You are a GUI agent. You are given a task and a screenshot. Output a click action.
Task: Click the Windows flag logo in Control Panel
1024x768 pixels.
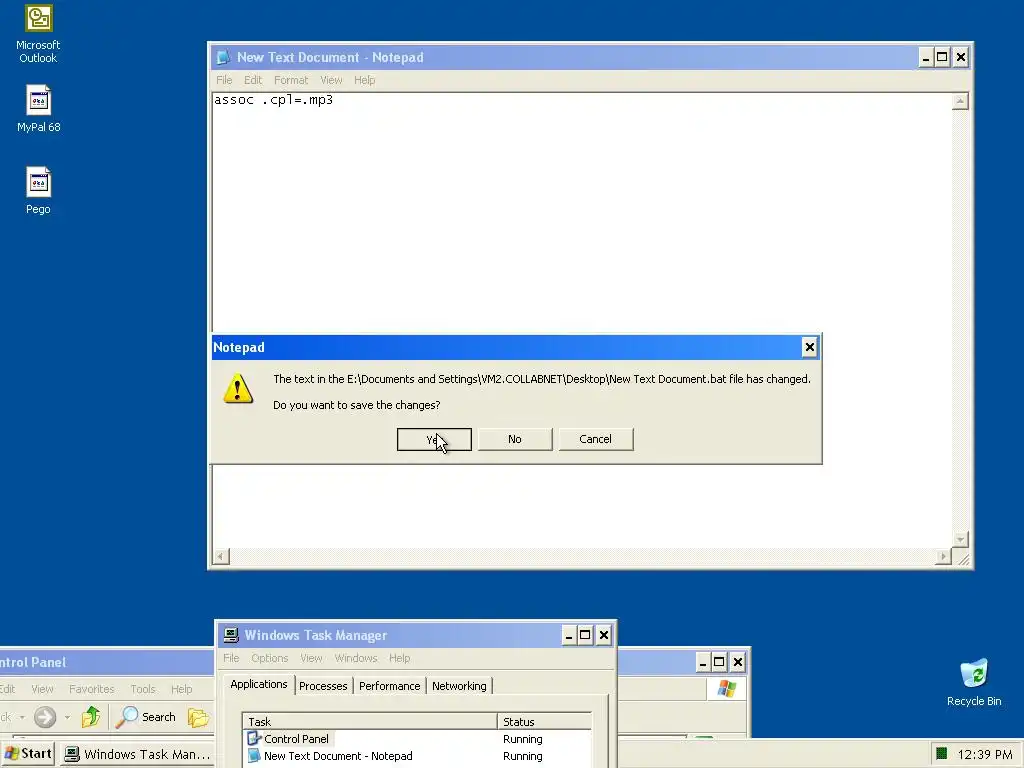[726, 689]
